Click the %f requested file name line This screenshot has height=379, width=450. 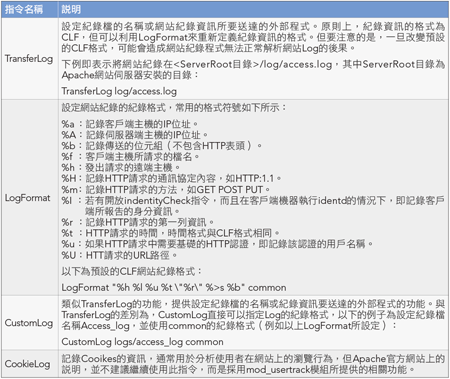[130, 156]
